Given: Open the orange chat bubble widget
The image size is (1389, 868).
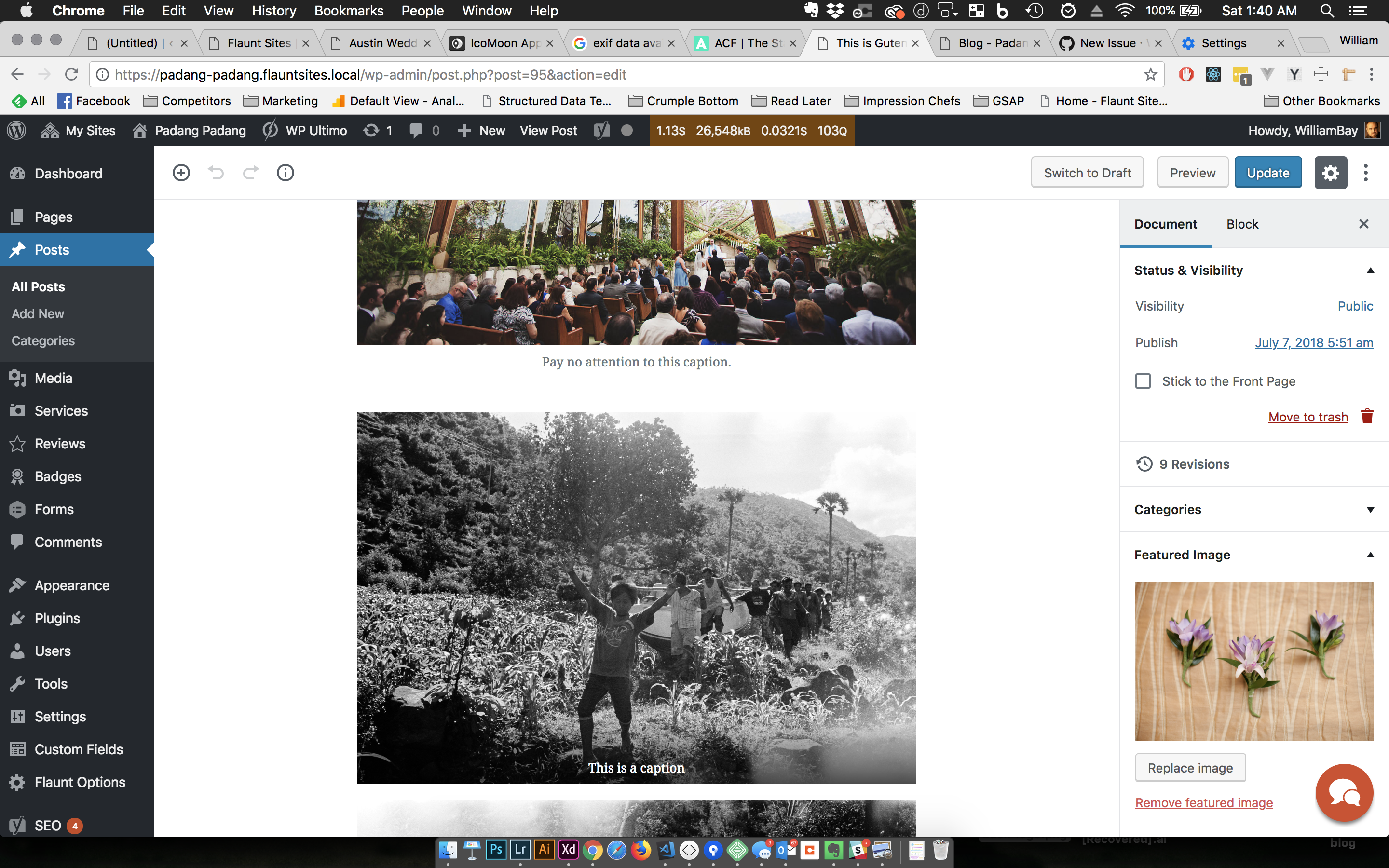Looking at the screenshot, I should click(1344, 793).
